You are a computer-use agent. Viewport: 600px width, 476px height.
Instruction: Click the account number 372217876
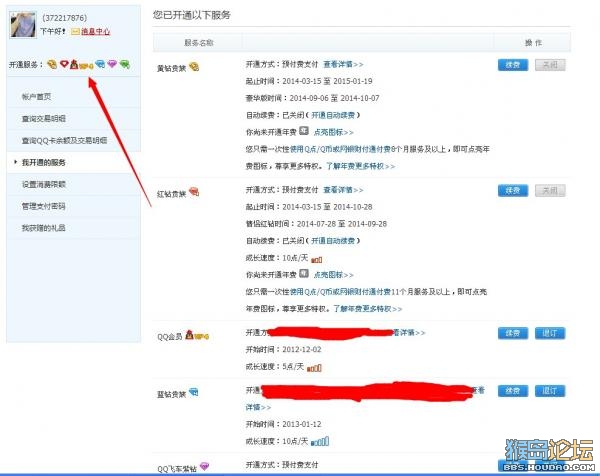pos(65,18)
